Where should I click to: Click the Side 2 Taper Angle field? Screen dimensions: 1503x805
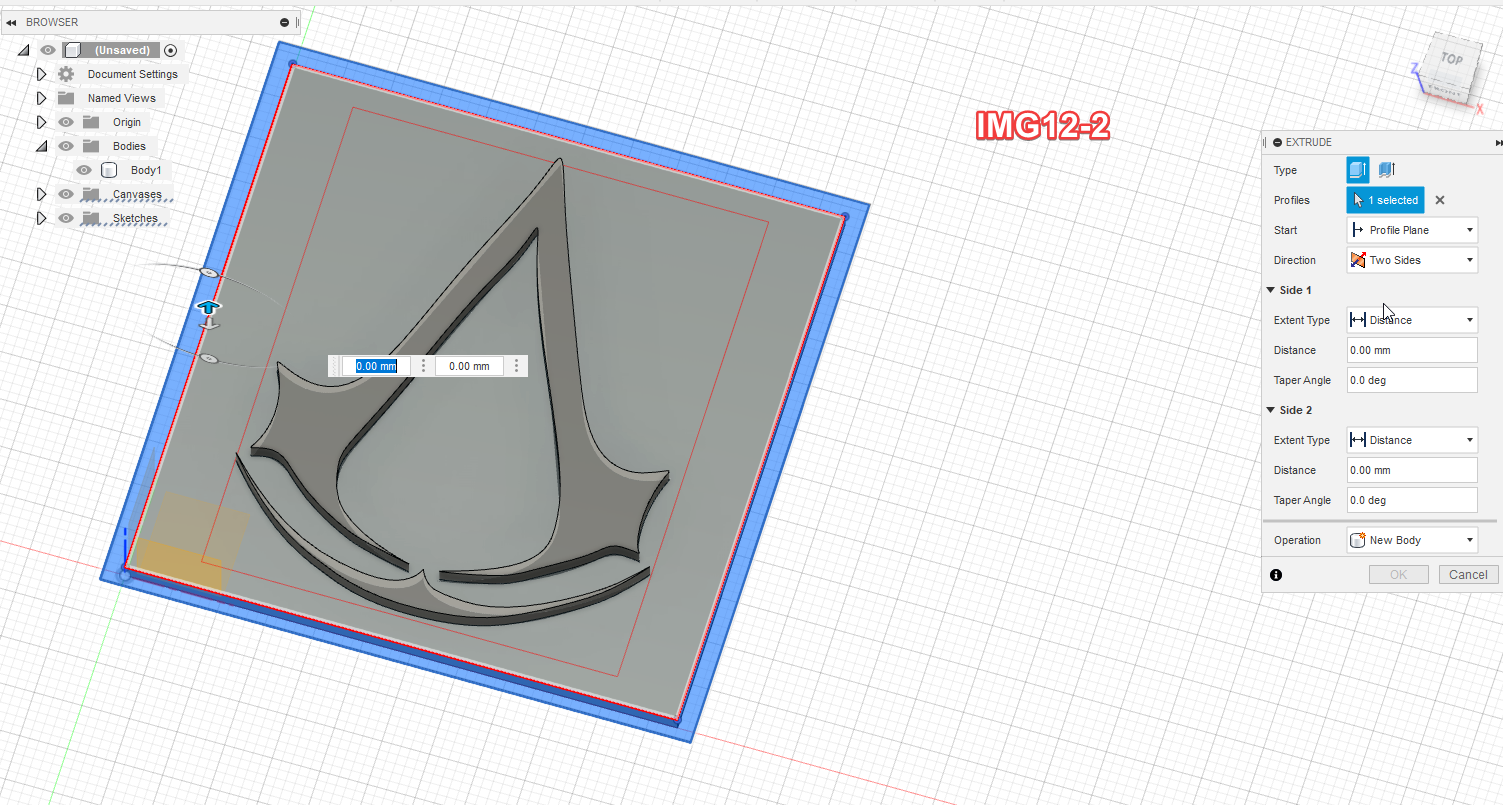point(1412,500)
